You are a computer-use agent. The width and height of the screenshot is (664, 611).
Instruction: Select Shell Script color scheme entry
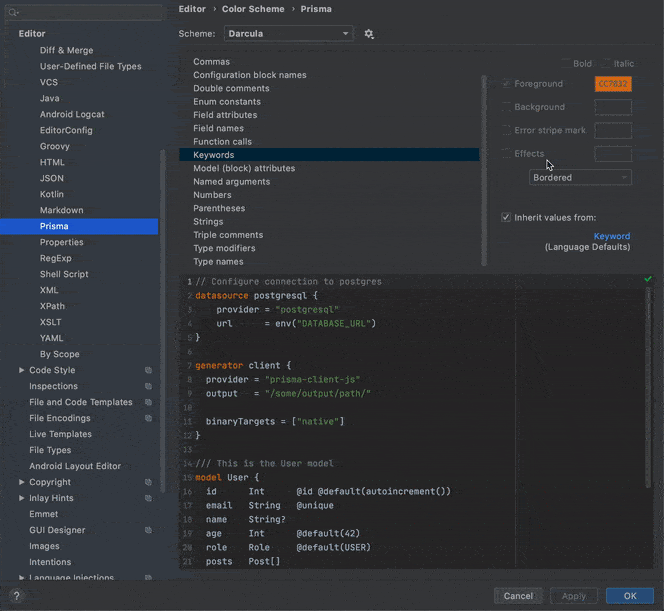(79, 274)
